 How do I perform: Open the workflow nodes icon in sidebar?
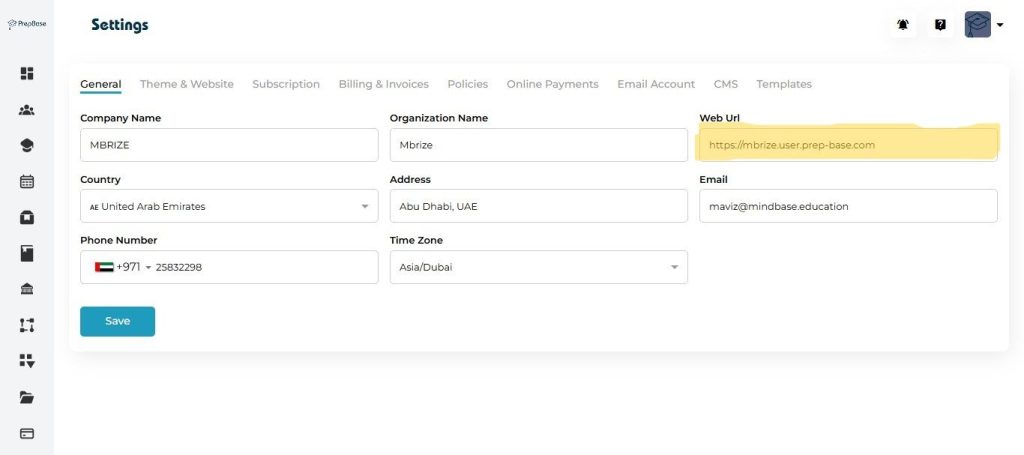(x=27, y=325)
